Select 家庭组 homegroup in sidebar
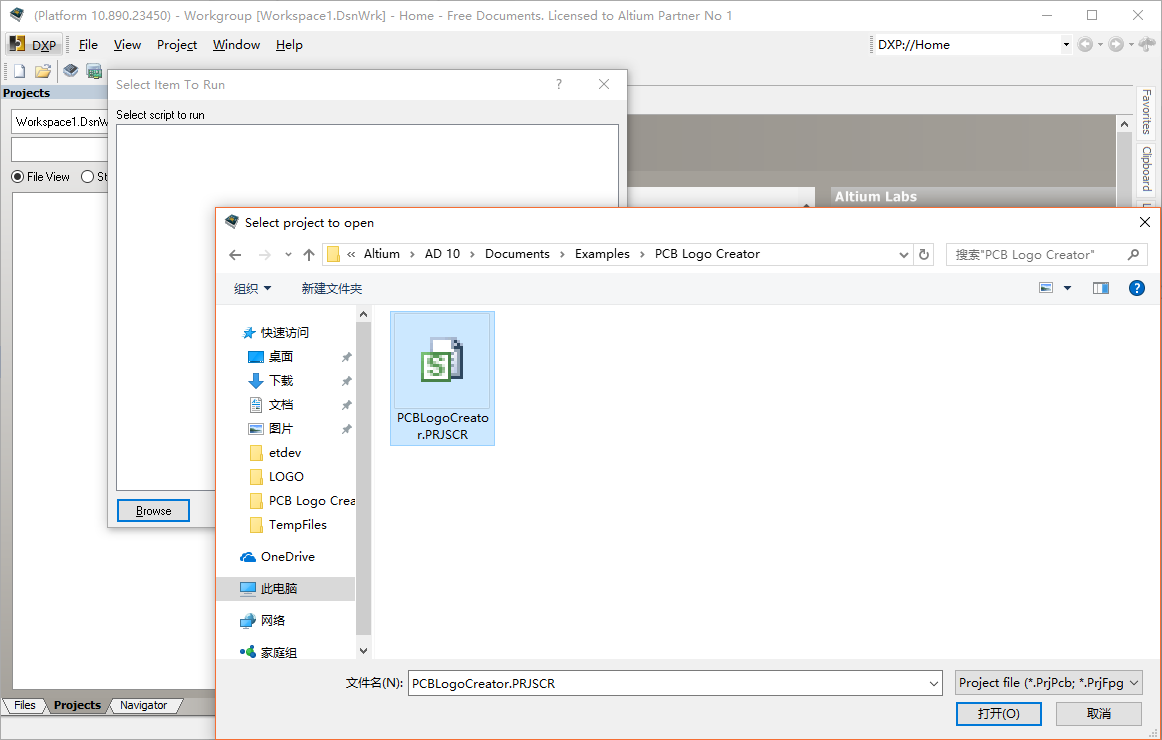This screenshot has height=740, width=1162. pos(279,653)
